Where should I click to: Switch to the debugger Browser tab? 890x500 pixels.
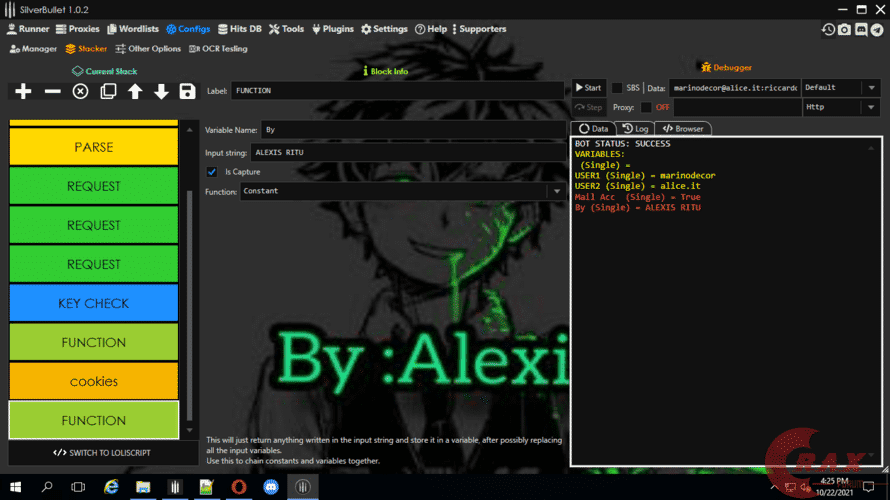click(x=683, y=129)
